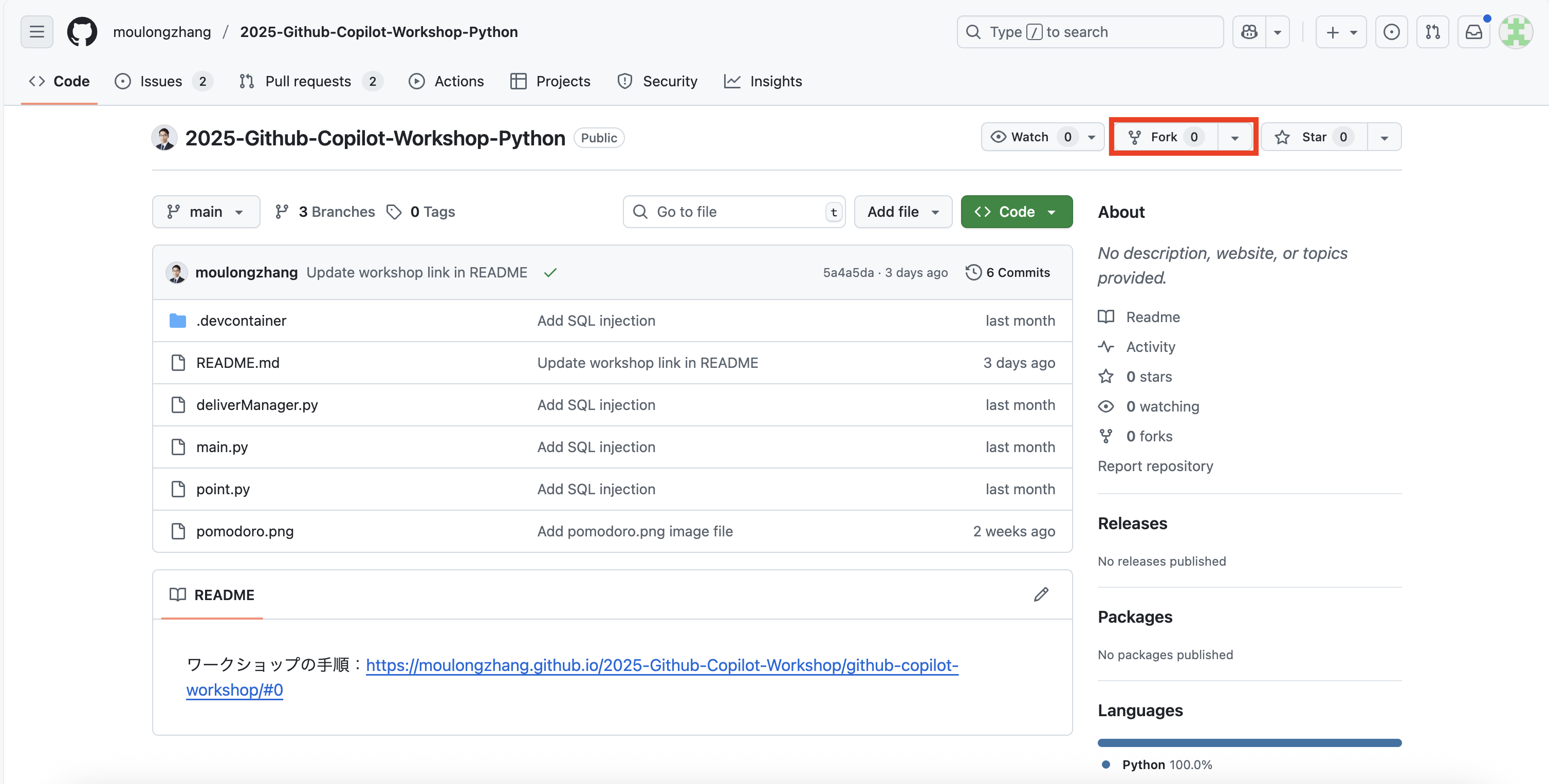View the 0 watching link

tap(1149, 406)
